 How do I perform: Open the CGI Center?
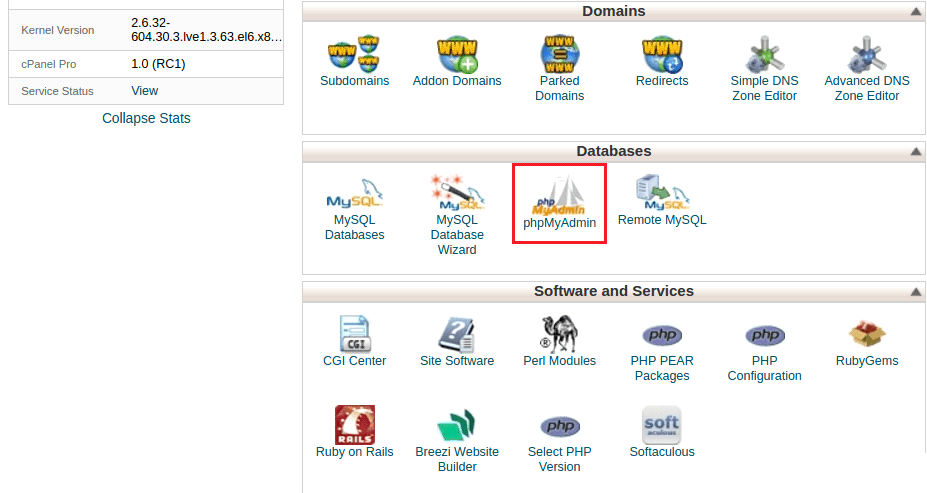pyautogui.click(x=354, y=334)
